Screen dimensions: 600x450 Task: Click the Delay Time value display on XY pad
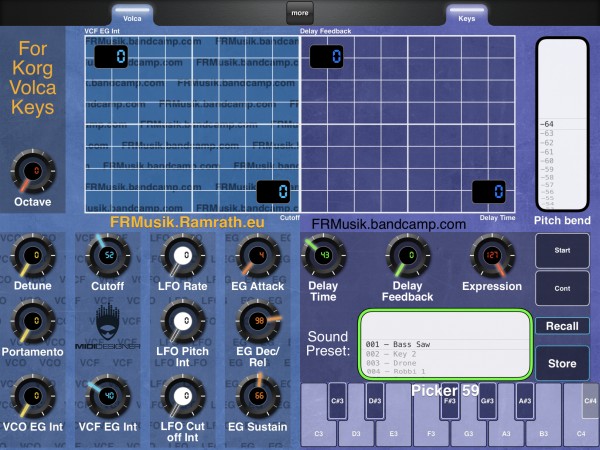coord(489,192)
